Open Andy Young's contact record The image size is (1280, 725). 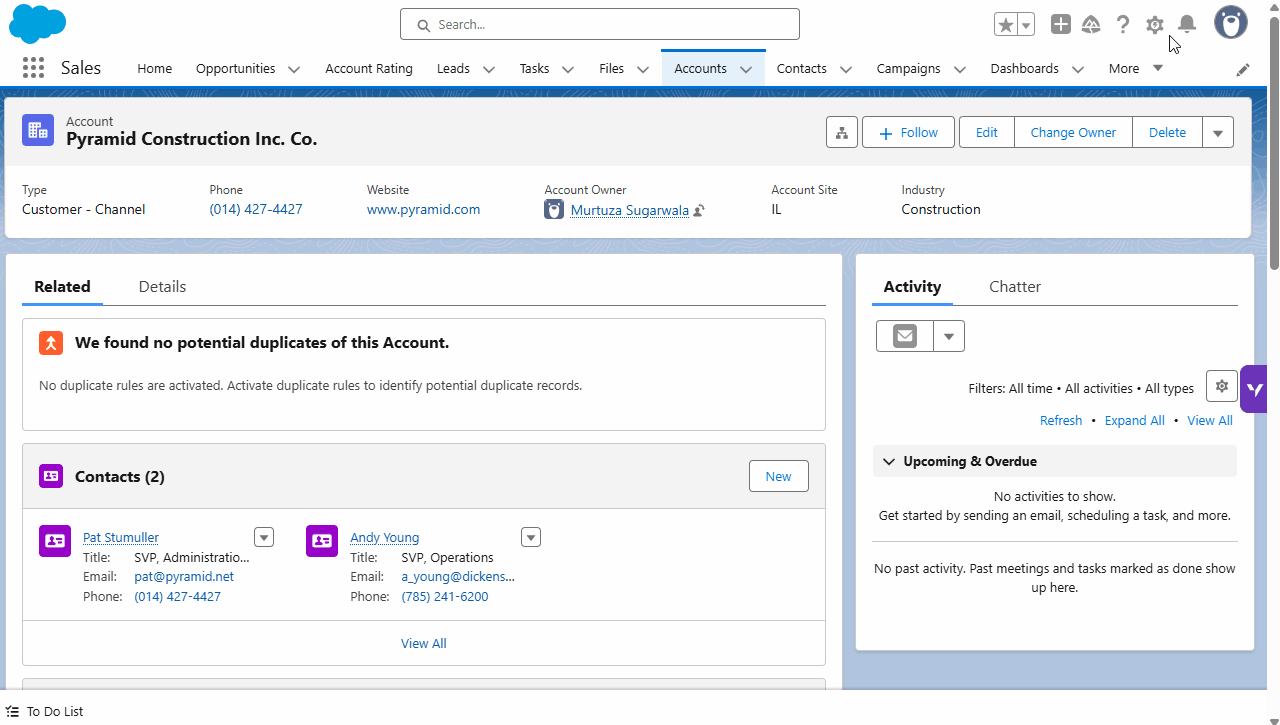point(385,538)
